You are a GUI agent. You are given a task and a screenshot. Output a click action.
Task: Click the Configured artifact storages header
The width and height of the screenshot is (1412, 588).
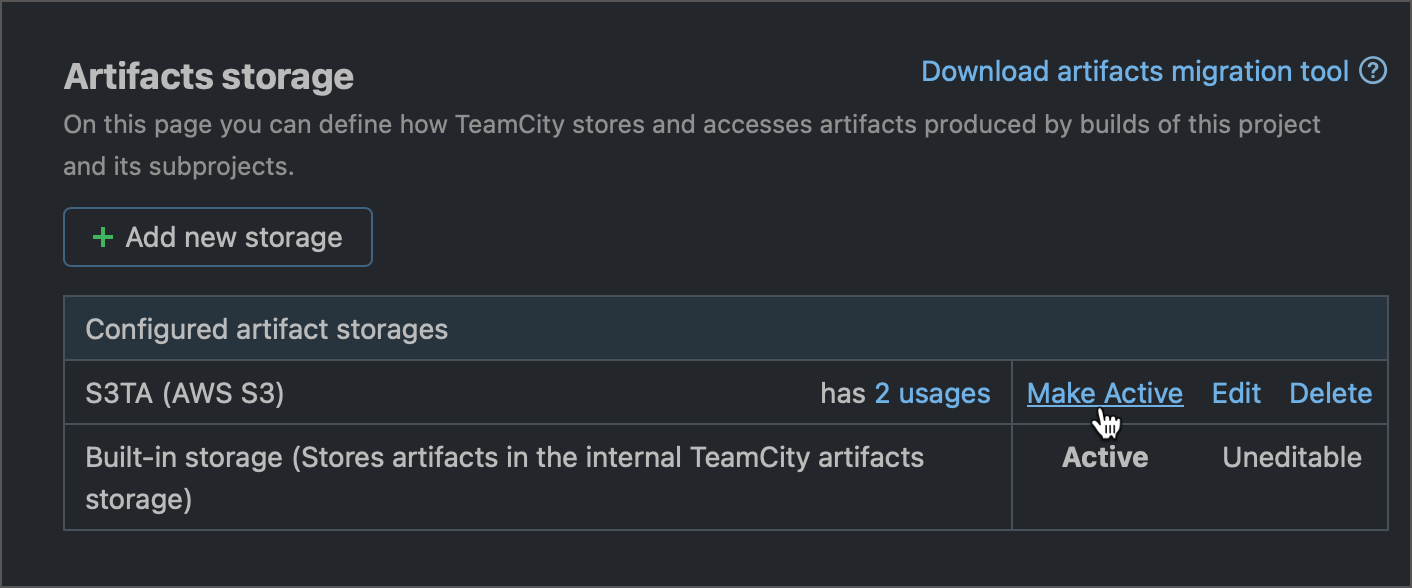click(267, 329)
